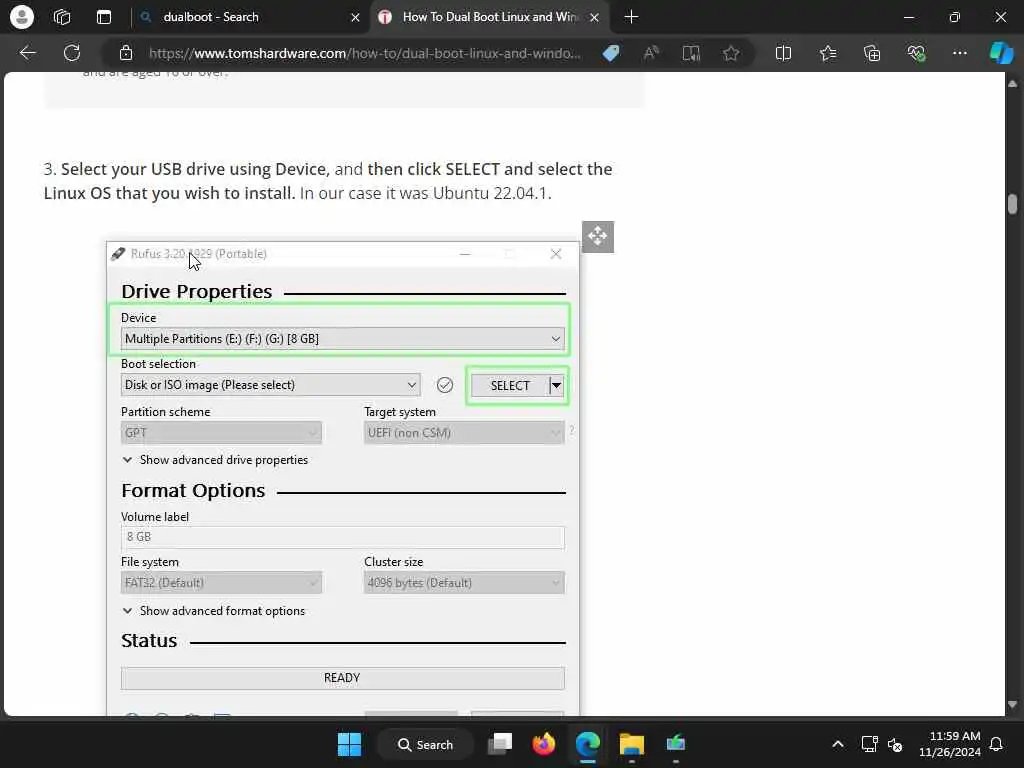Click the taskbar Search box
The width and height of the screenshot is (1024, 768).
click(425, 744)
